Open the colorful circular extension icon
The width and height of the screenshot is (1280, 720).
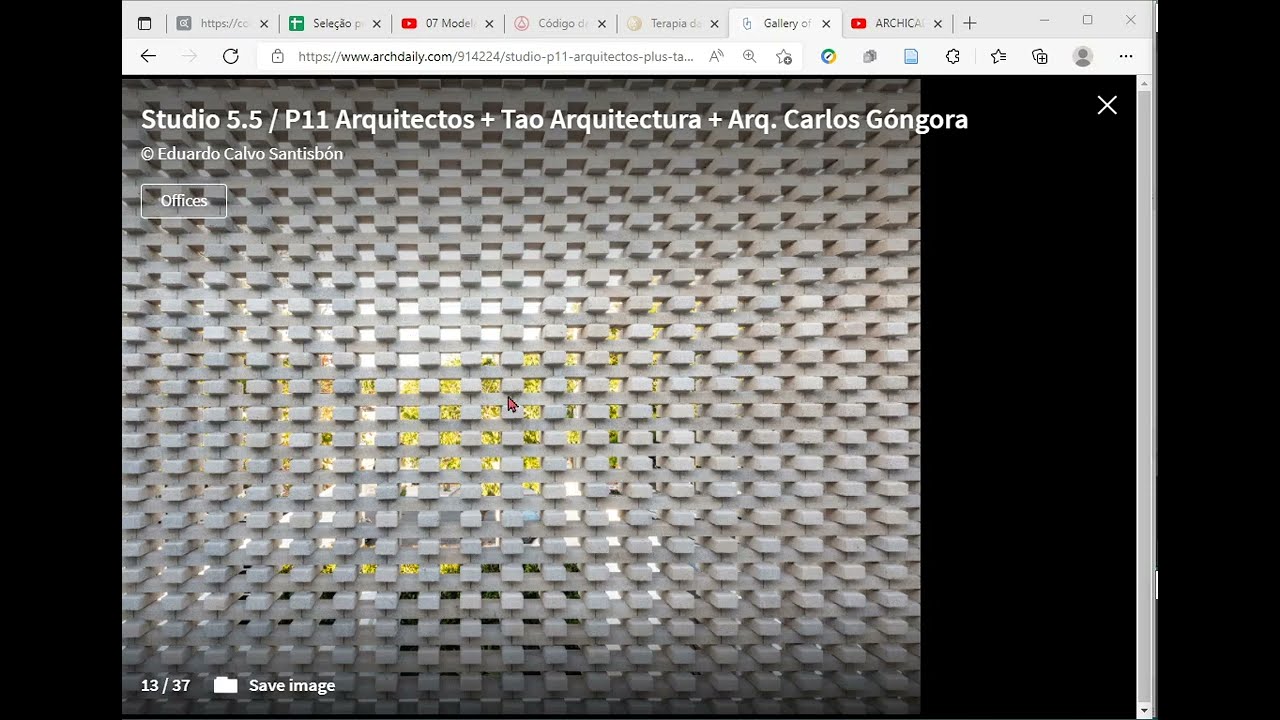[x=828, y=57]
